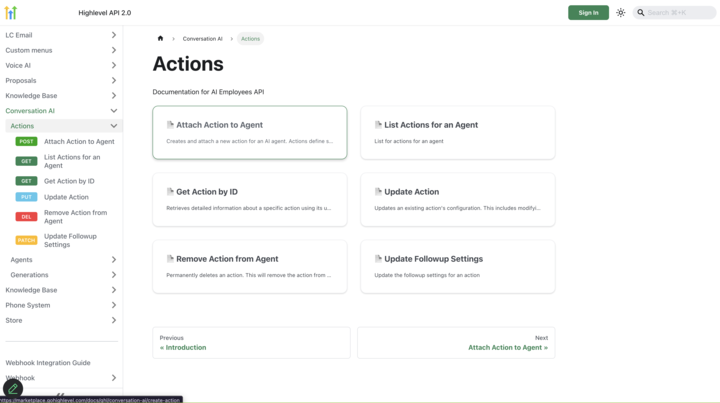720x403 pixels.
Task: Select Webhook Integration Guide in sidebar
Action: (48, 363)
